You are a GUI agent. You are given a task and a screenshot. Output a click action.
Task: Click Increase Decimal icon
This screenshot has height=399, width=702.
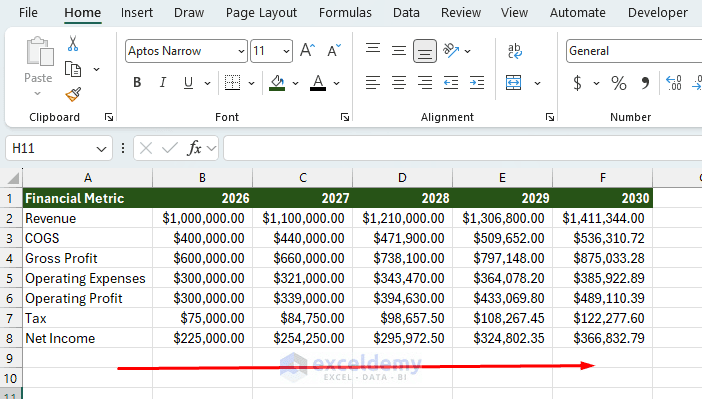[x=674, y=83]
